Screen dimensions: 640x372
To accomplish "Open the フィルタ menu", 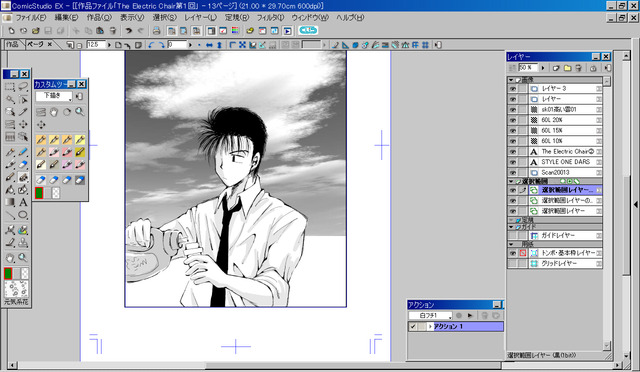I will click(270, 18).
